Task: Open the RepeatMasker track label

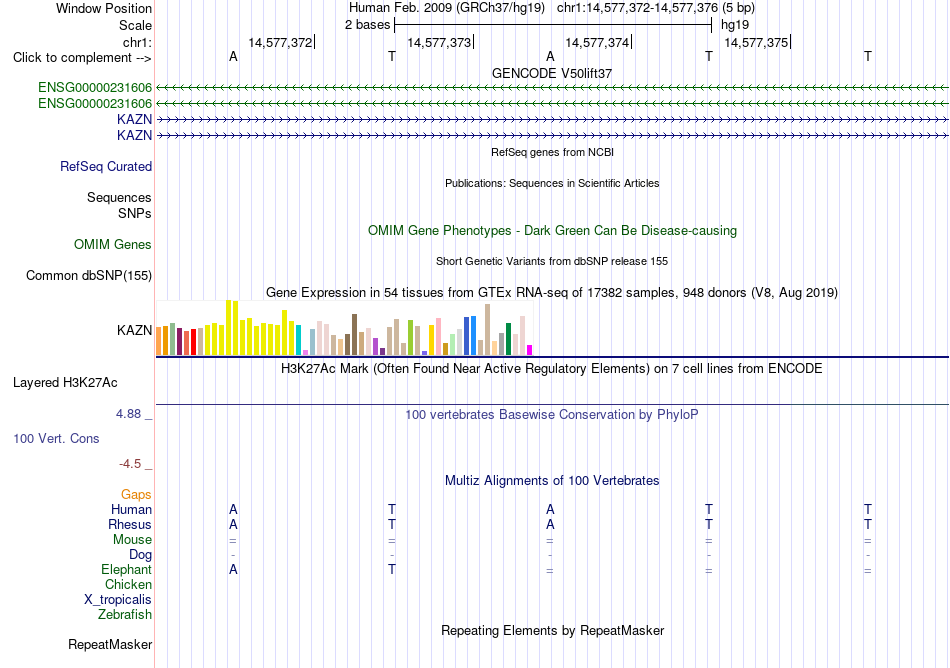Action: click(x=110, y=645)
